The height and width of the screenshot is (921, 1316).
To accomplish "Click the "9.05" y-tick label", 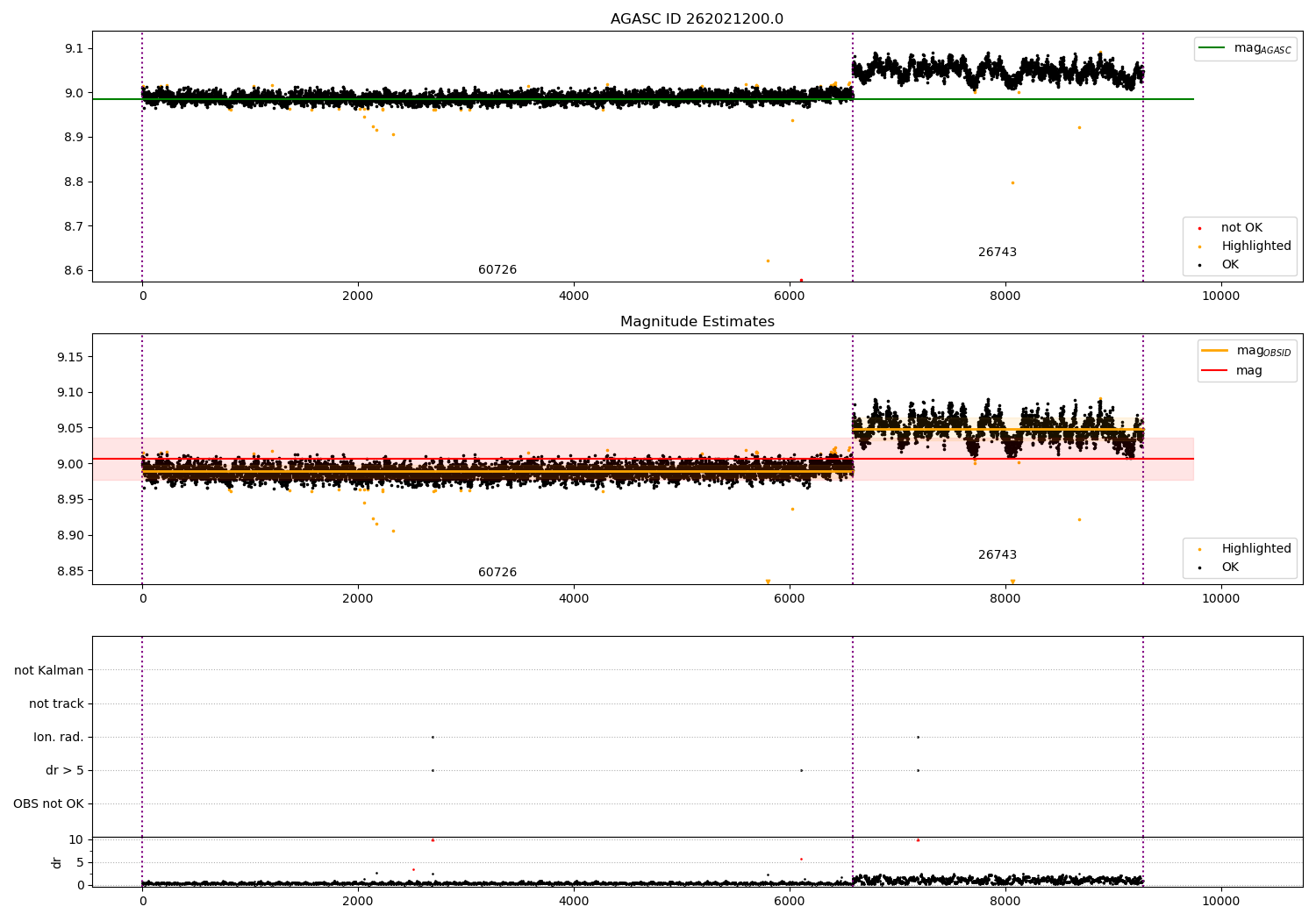I will 70,428.
